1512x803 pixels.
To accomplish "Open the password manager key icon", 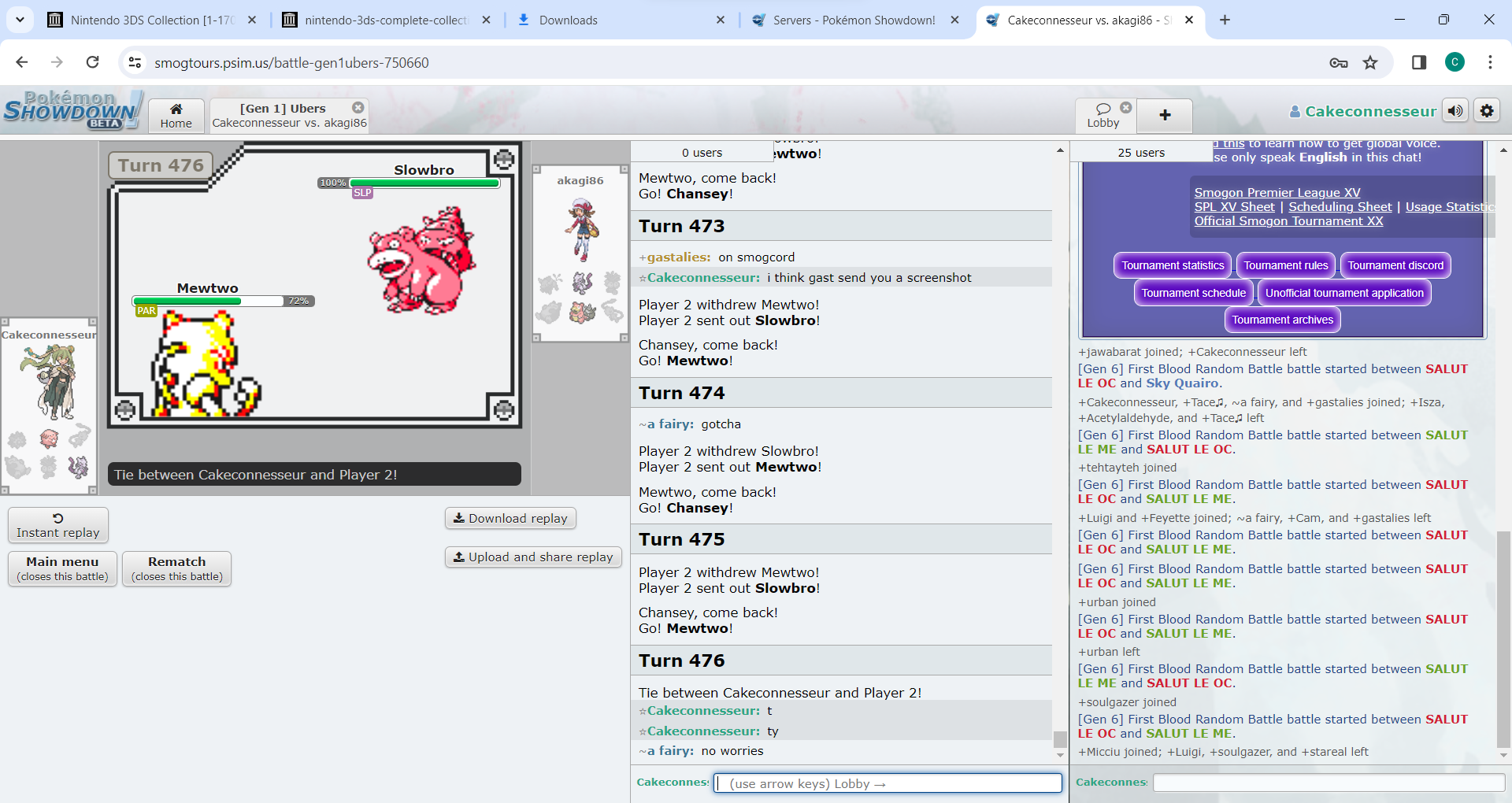I will [1338, 63].
